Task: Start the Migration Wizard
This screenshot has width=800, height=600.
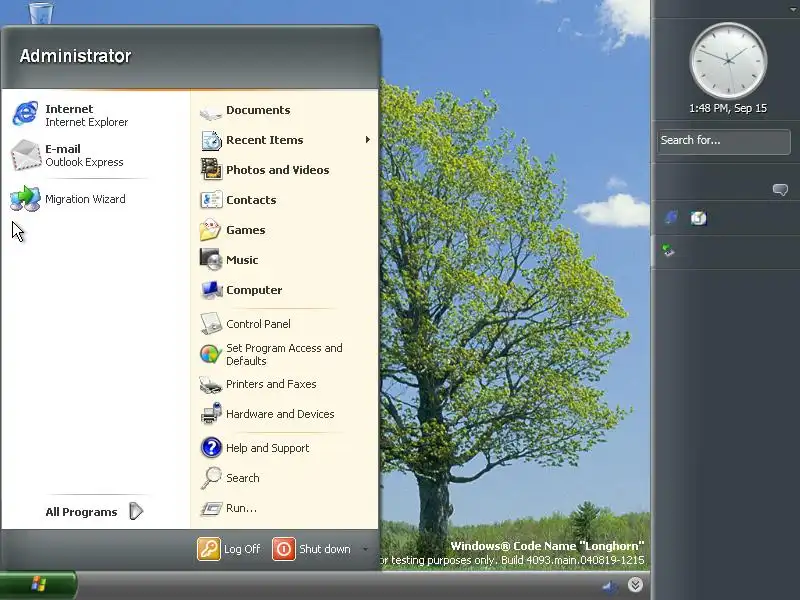Action: (25, 199)
